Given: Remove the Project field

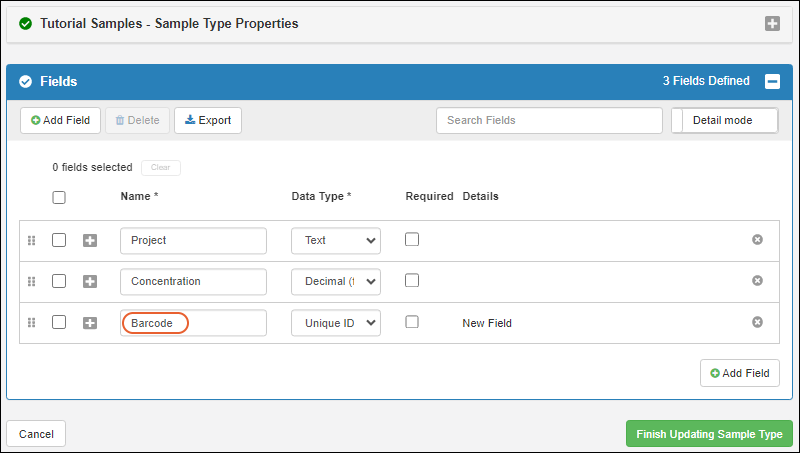Looking at the screenshot, I should pyautogui.click(x=757, y=240).
